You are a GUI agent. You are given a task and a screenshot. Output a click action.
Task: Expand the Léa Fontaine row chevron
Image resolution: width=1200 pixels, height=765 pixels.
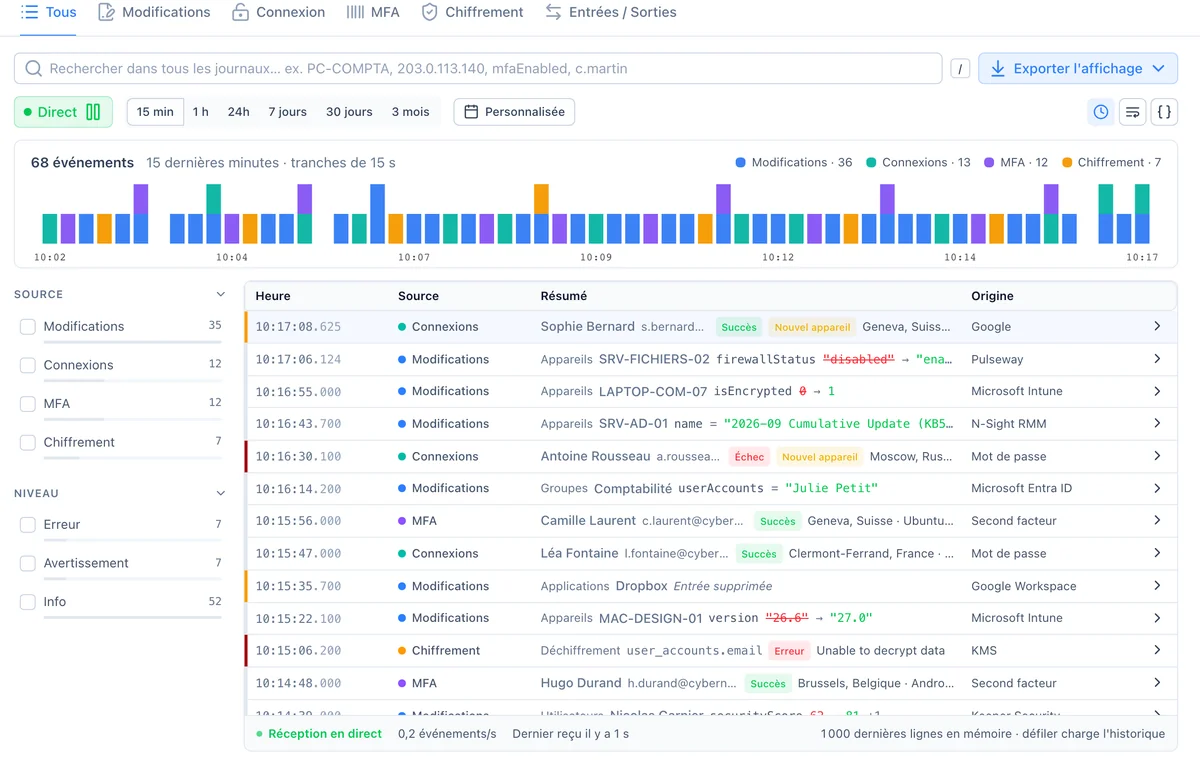tap(1157, 553)
